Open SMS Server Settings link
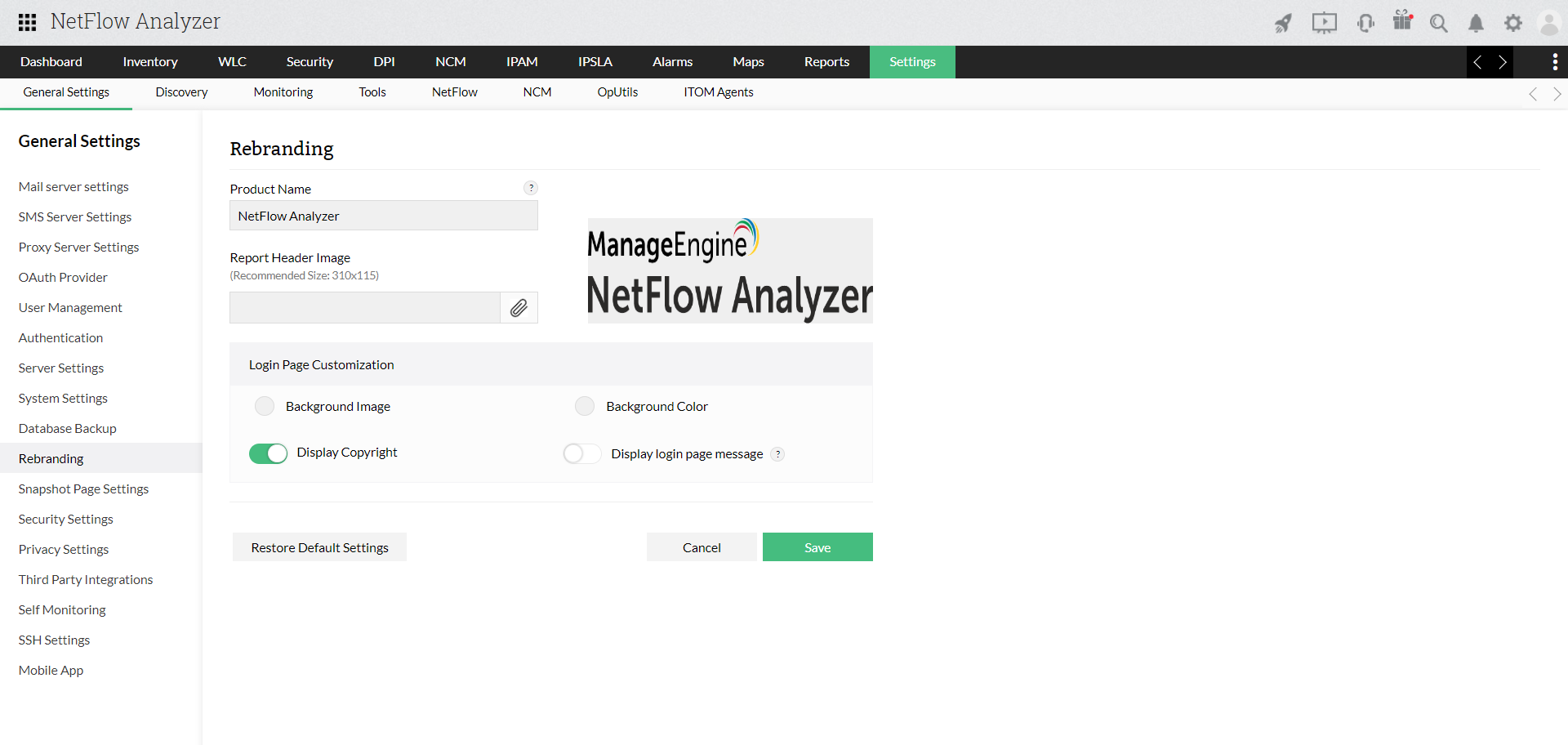Image resolution: width=1568 pixels, height=745 pixels. 75,217
